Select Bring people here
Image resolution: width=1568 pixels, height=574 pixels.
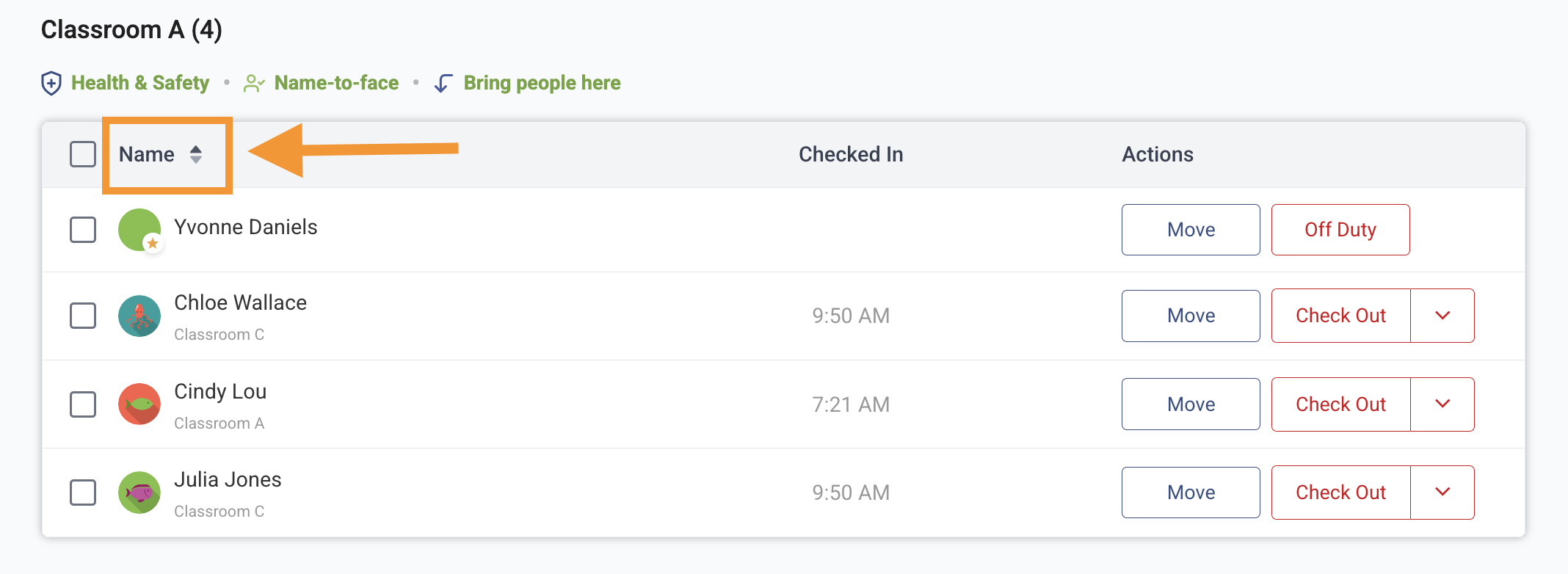(x=541, y=83)
